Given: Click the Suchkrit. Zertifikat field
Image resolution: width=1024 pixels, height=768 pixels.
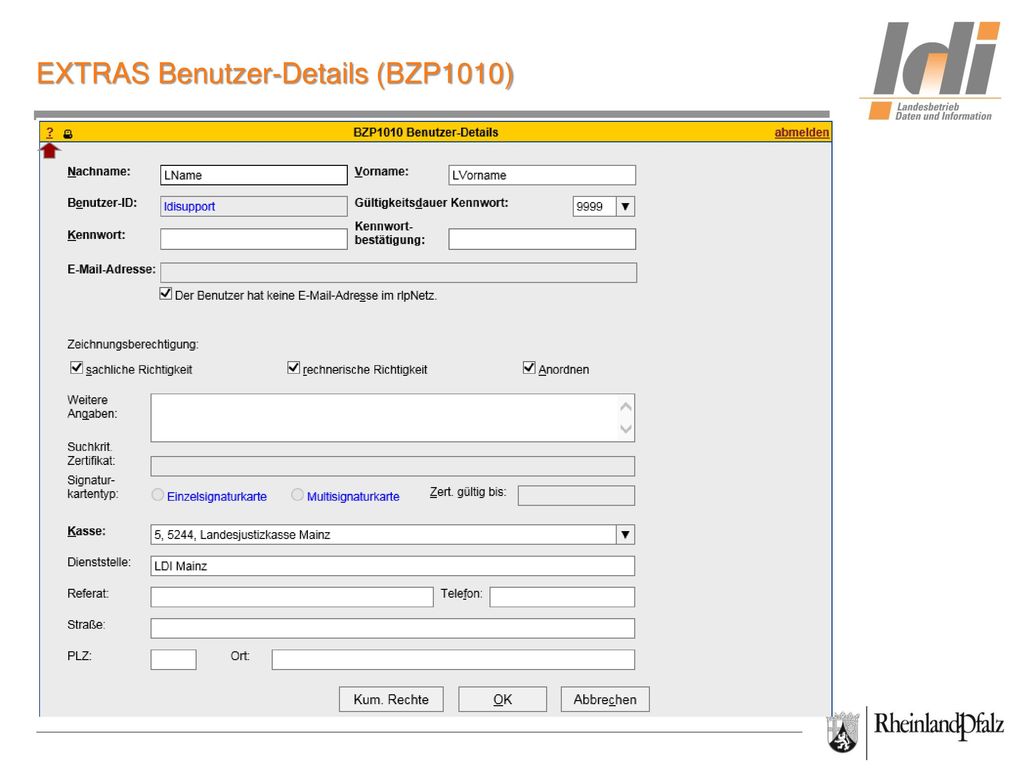Looking at the screenshot, I should point(392,466).
